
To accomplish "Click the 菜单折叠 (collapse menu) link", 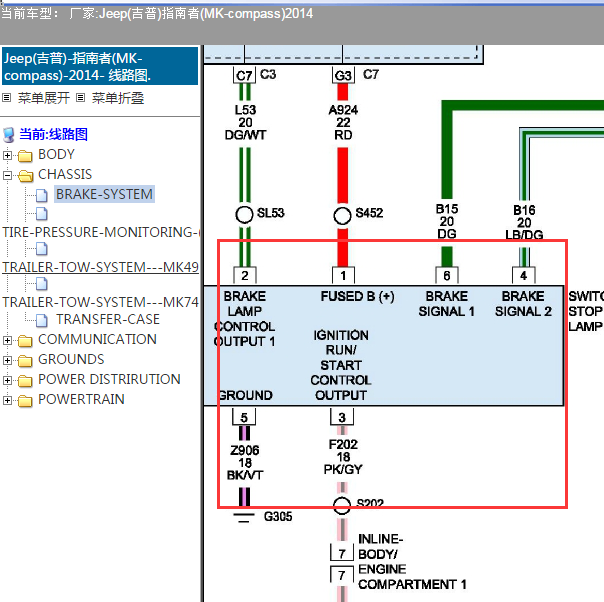I will tap(118, 98).
